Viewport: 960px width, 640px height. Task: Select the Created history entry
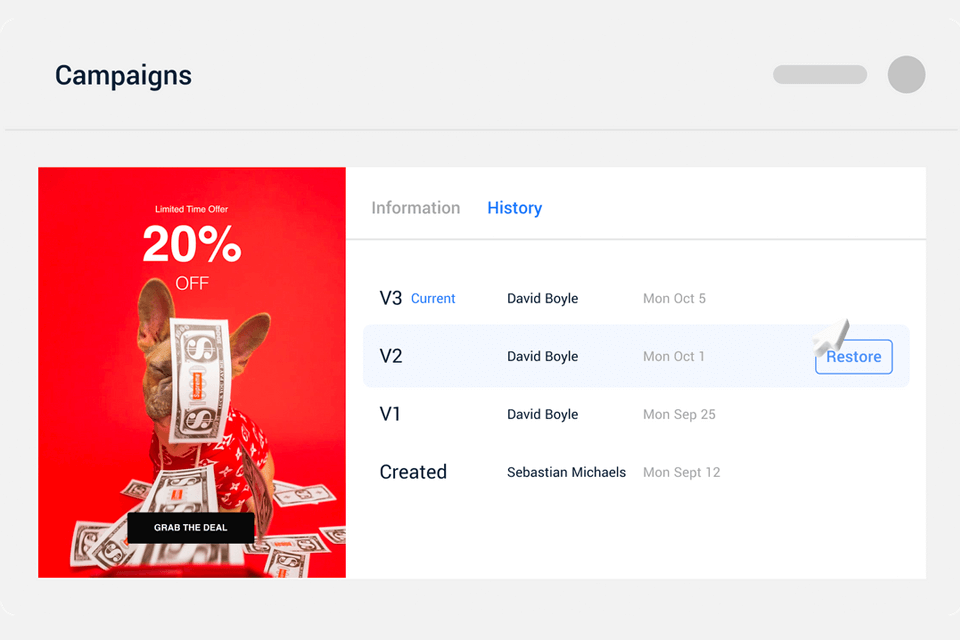tap(413, 472)
